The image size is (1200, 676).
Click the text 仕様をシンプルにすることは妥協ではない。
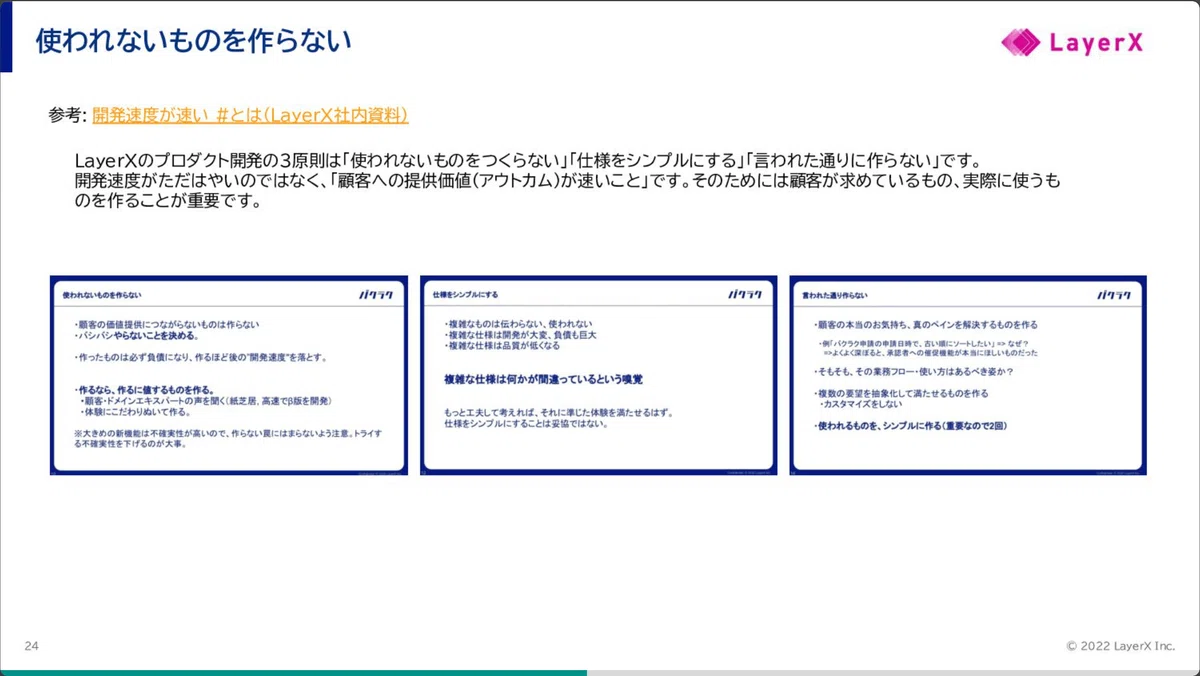point(526,423)
